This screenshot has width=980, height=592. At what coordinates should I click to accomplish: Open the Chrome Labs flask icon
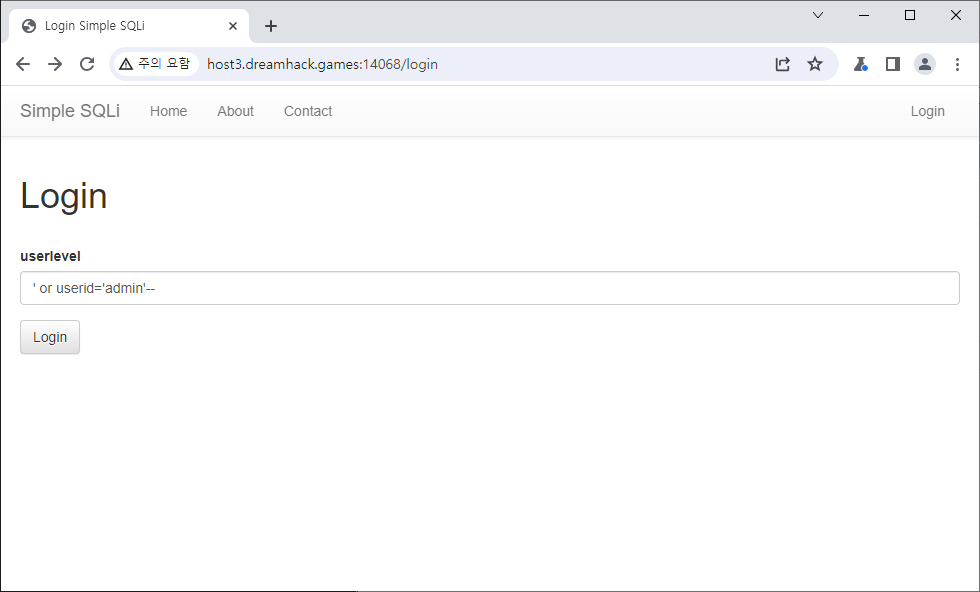click(x=860, y=64)
